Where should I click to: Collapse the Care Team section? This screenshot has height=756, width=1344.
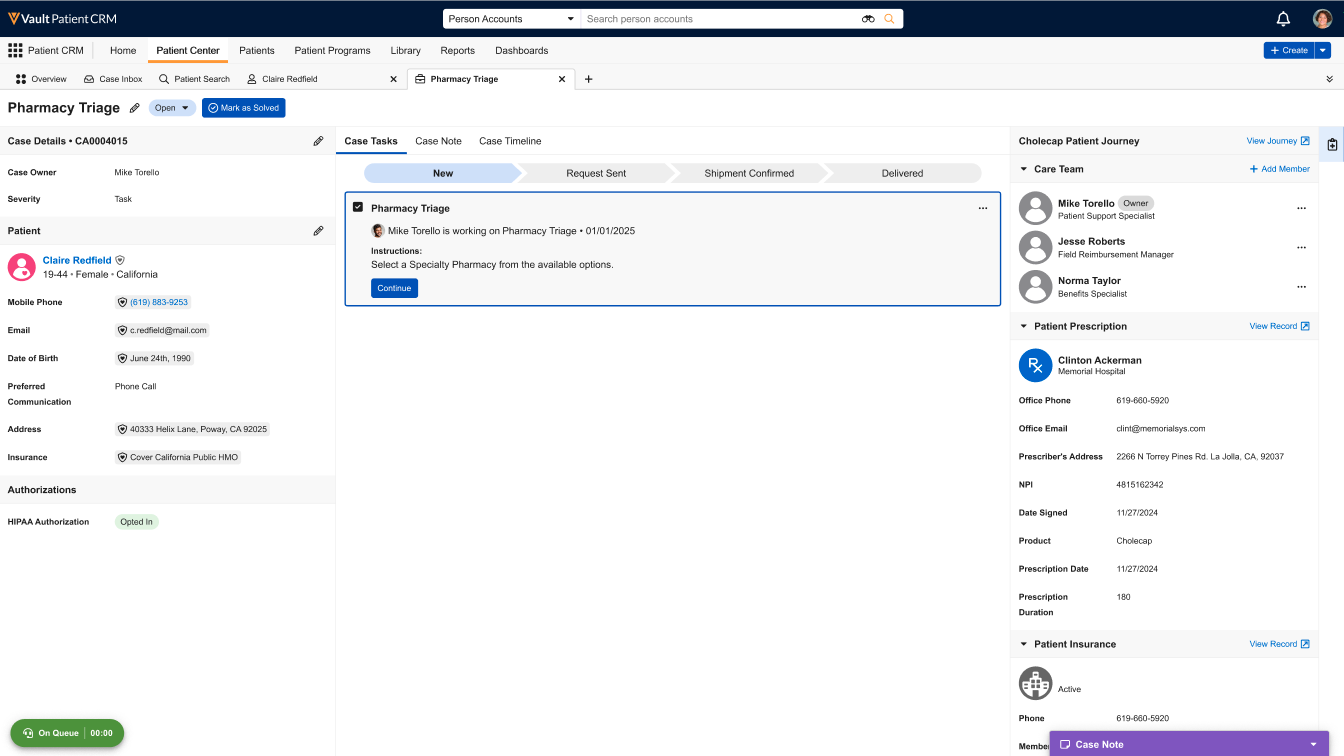click(1024, 169)
